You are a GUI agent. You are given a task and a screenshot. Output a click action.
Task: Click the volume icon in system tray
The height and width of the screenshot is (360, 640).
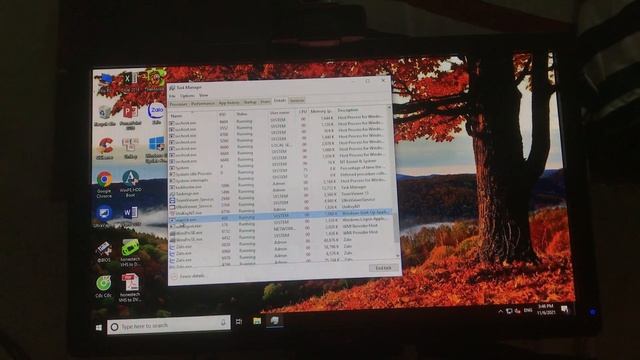[517, 311]
